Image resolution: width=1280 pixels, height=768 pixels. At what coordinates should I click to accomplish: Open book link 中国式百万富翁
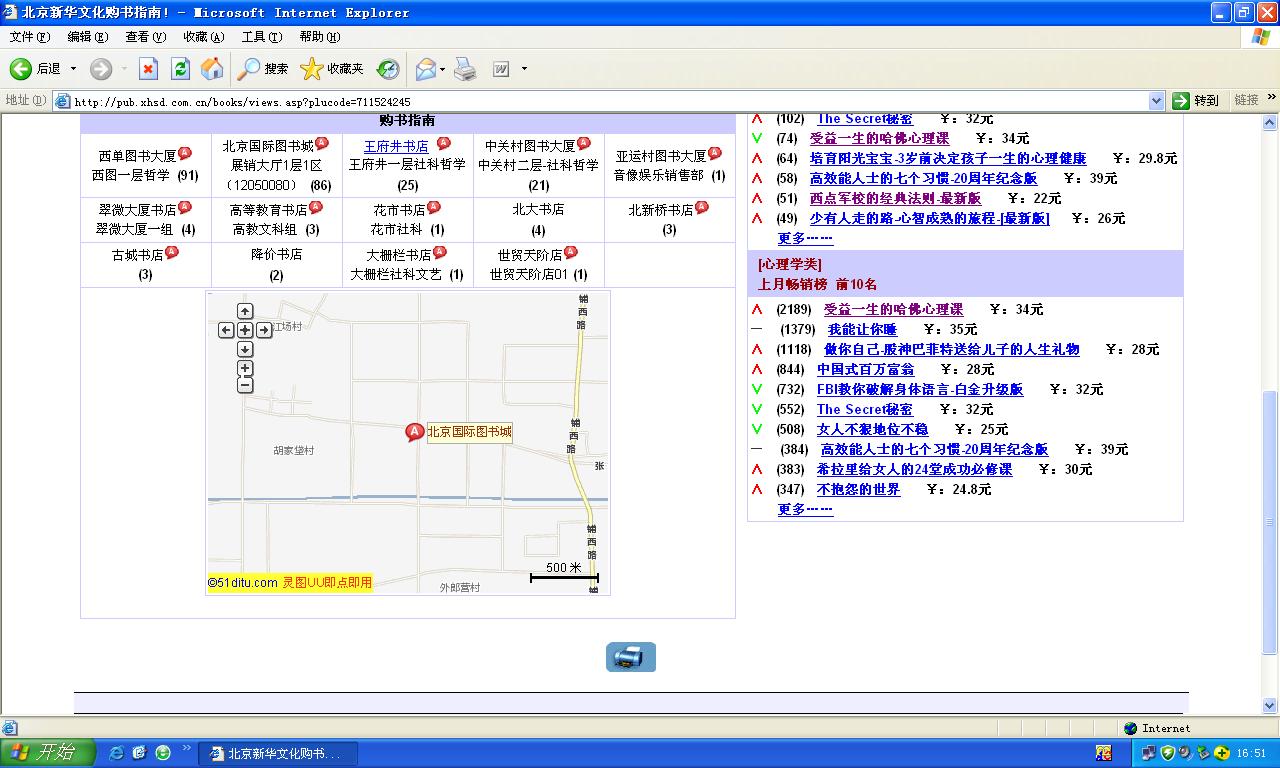[865, 369]
